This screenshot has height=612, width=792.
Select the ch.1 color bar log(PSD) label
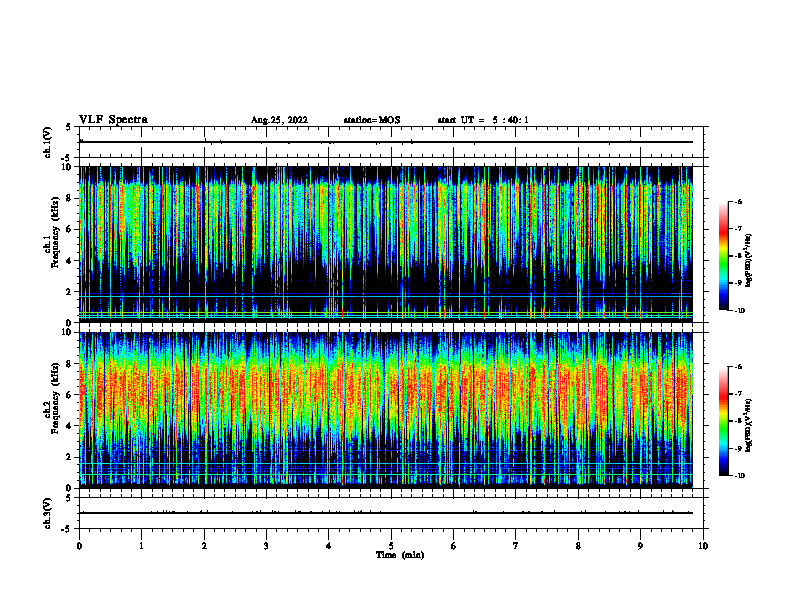coord(748,261)
